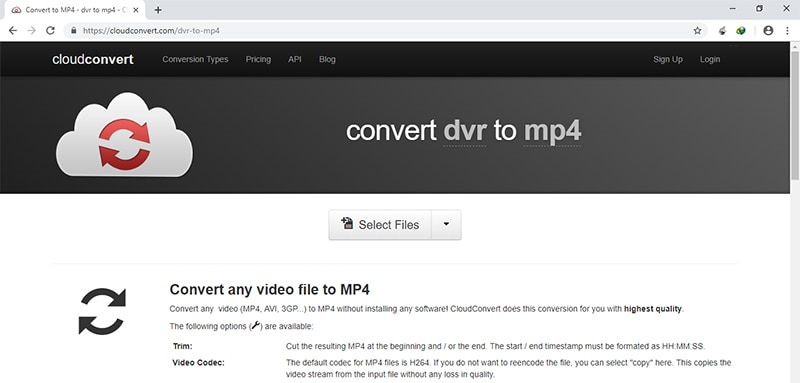Image resolution: width=800 pixels, height=383 pixels.
Task: Close the Convert to MP4 tab
Action: tap(136, 10)
